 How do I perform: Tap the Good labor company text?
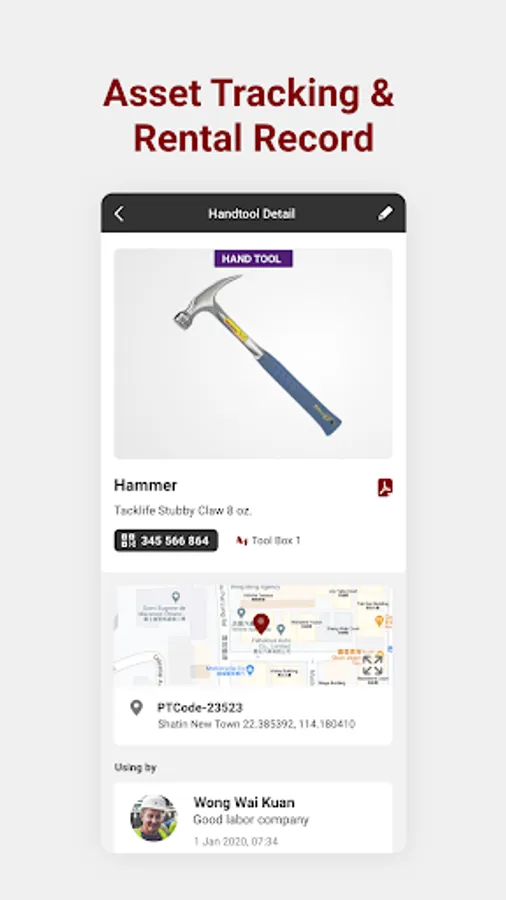(251, 820)
